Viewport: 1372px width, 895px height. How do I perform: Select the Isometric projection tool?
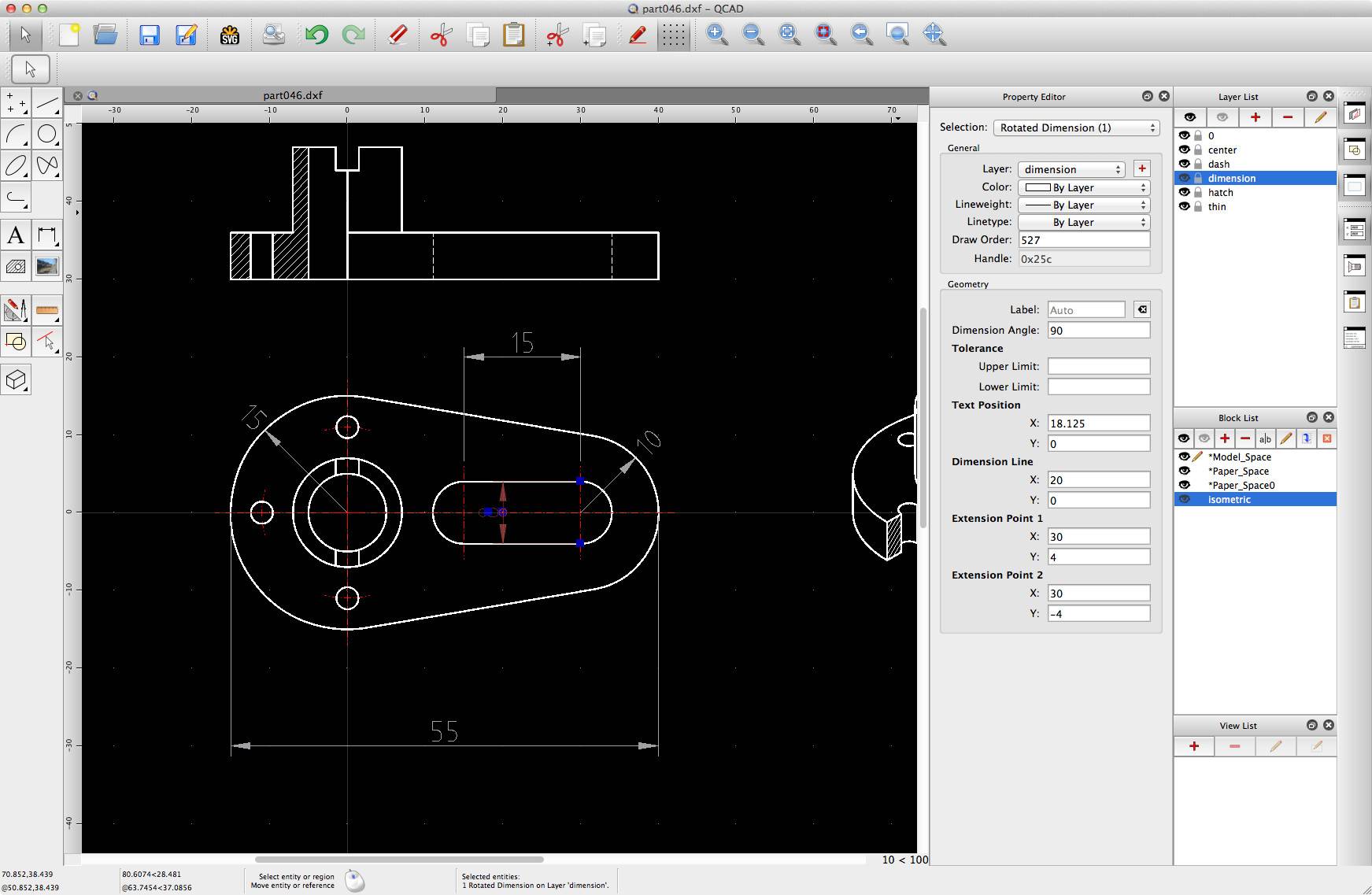point(16,380)
